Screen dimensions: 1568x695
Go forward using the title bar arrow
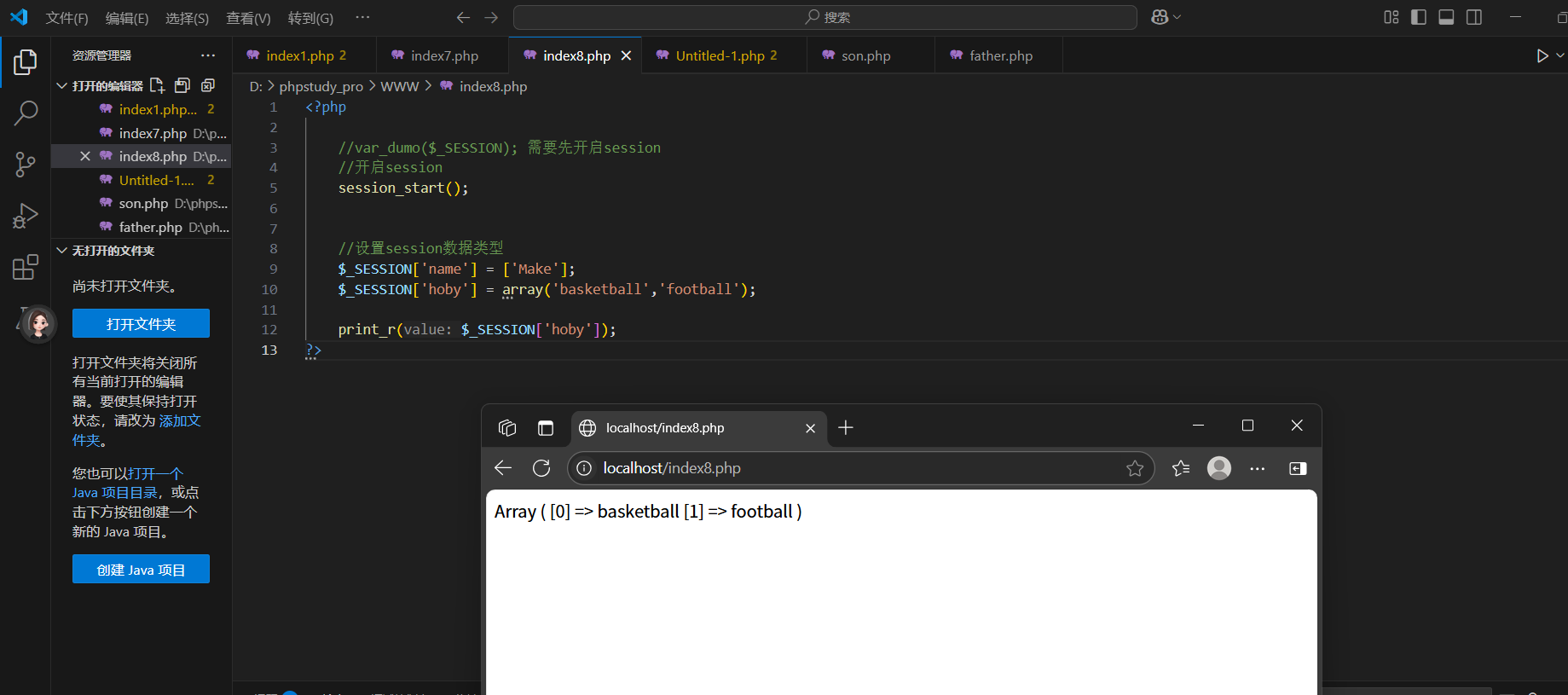click(x=491, y=17)
